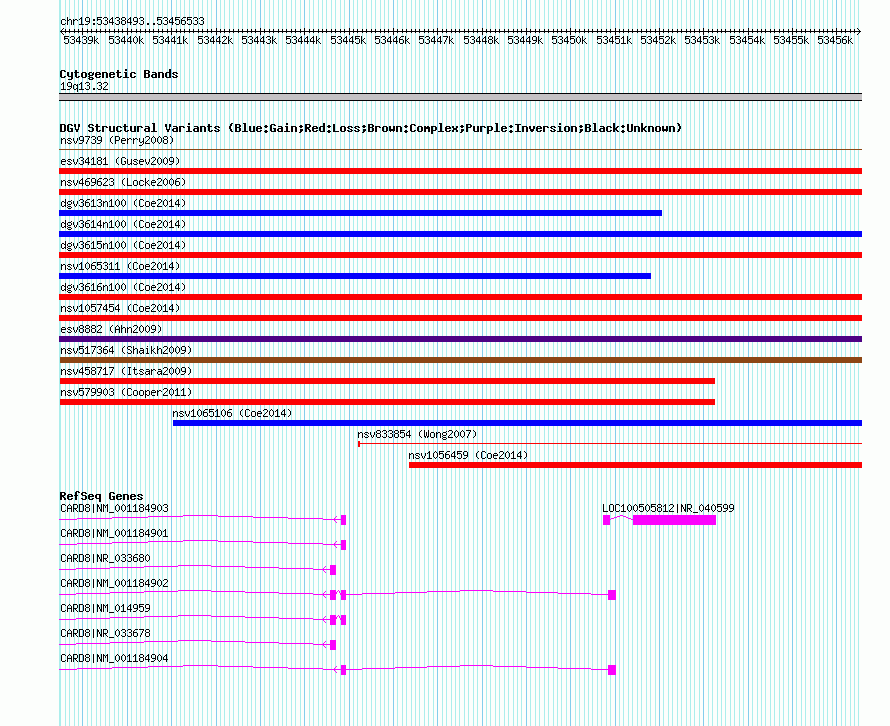The width and height of the screenshot is (890, 726).
Task: Click the CARD8|NM_001184903 transcript label
Action: point(114,508)
